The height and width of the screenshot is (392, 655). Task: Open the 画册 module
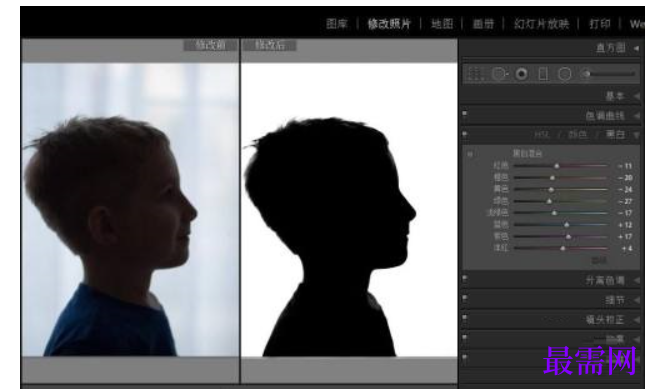click(x=483, y=24)
